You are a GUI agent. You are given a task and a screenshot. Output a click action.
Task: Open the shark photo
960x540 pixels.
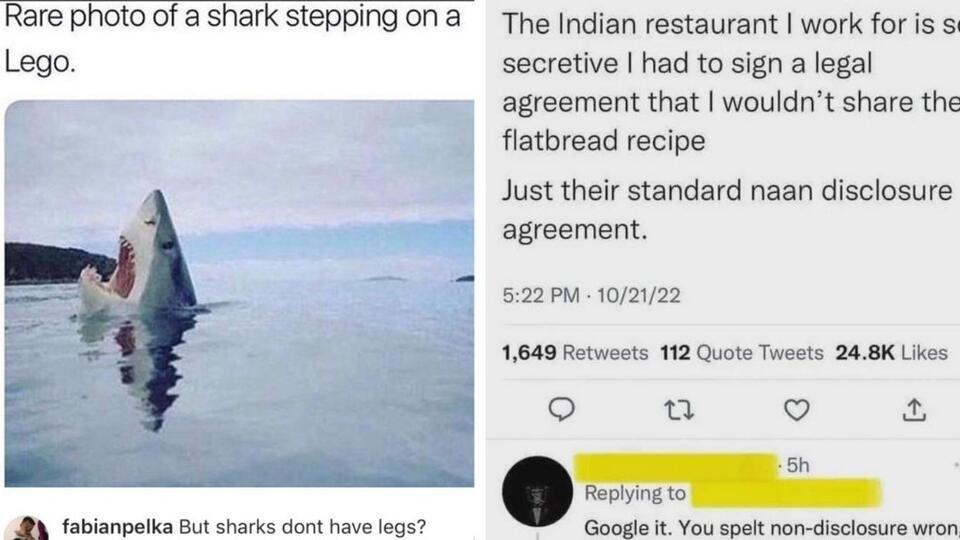[x=239, y=293]
